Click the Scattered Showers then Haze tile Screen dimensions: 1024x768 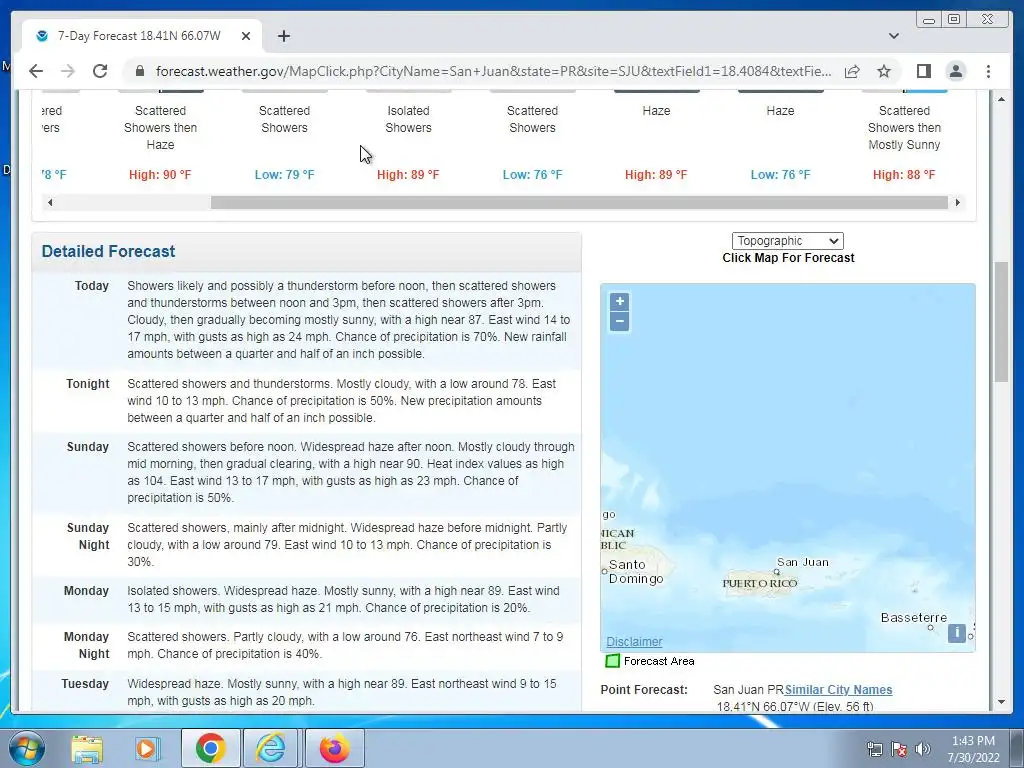coord(160,128)
